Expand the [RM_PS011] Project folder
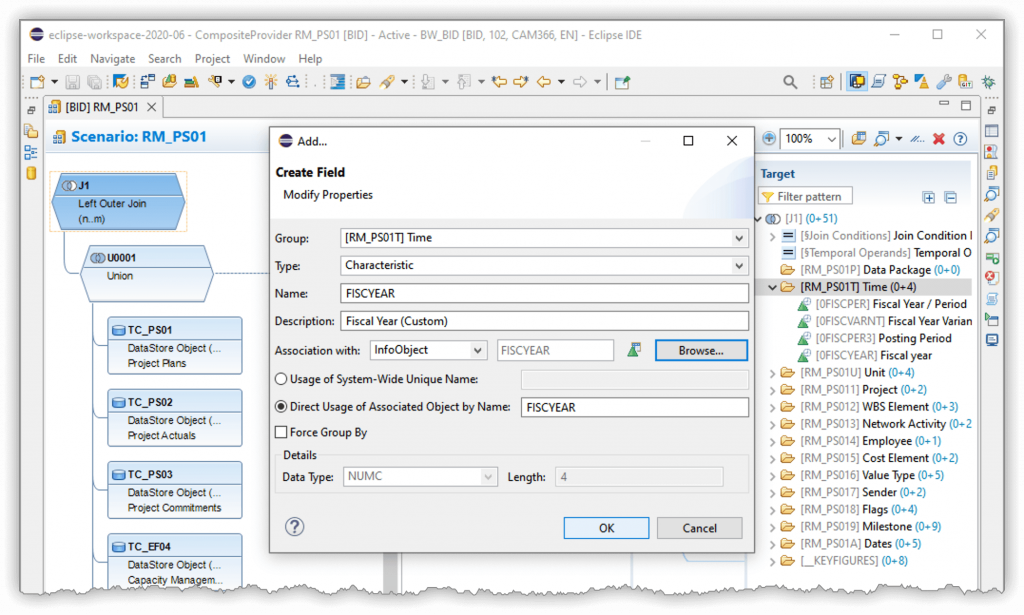The width and height of the screenshot is (1024, 615). [773, 390]
